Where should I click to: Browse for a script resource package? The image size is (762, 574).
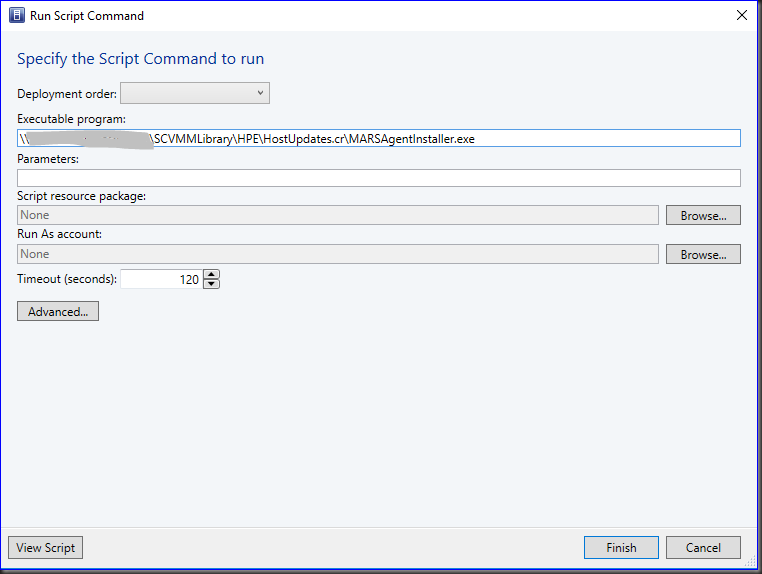pos(703,215)
